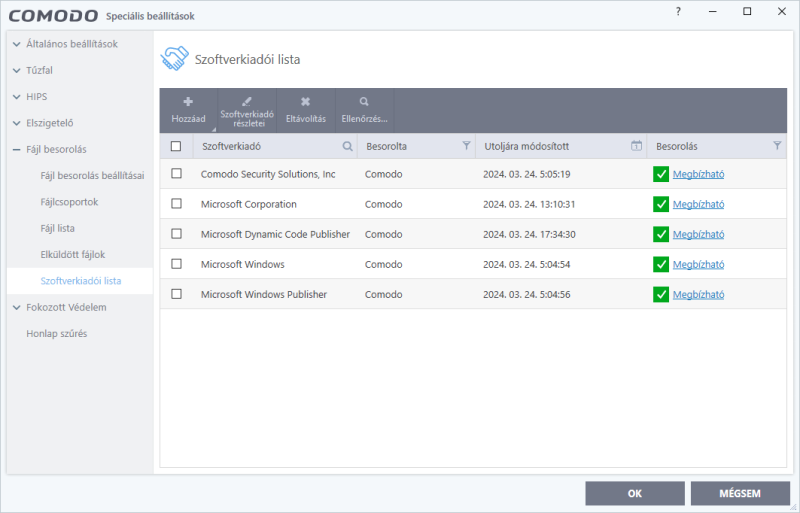Image resolution: width=800 pixels, height=513 pixels.
Task: Check the Microsoft Windows Publisher checkbox
Action: point(177,294)
